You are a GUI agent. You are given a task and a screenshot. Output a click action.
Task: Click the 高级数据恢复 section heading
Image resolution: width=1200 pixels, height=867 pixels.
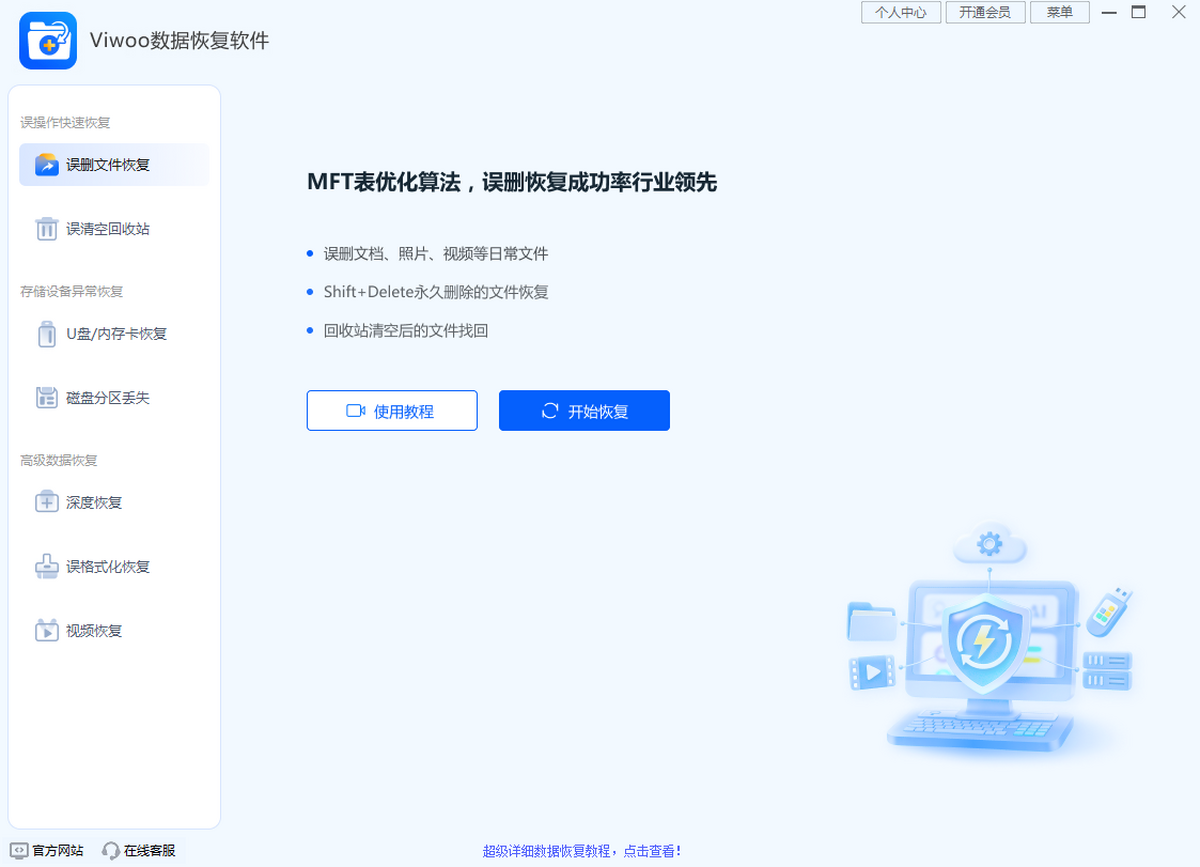59,461
